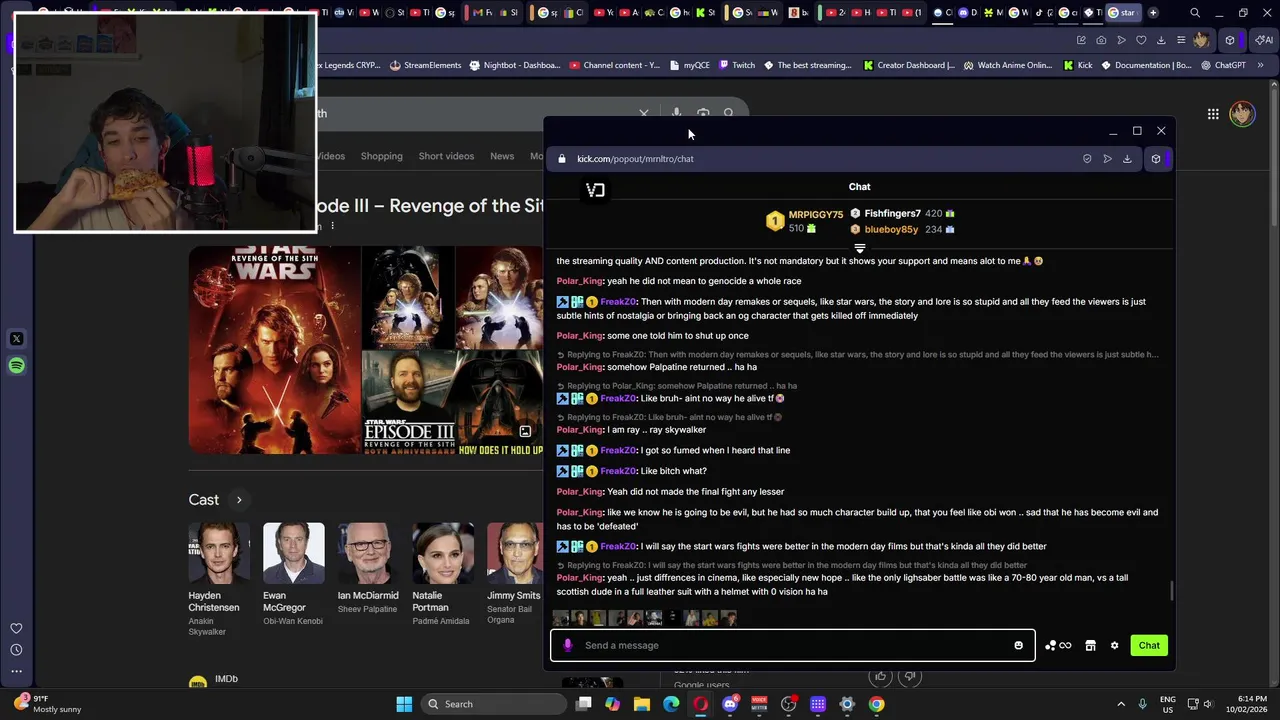Screen dimensions: 1280x720
Task: Open Discord from the taskbar
Action: tap(730, 704)
